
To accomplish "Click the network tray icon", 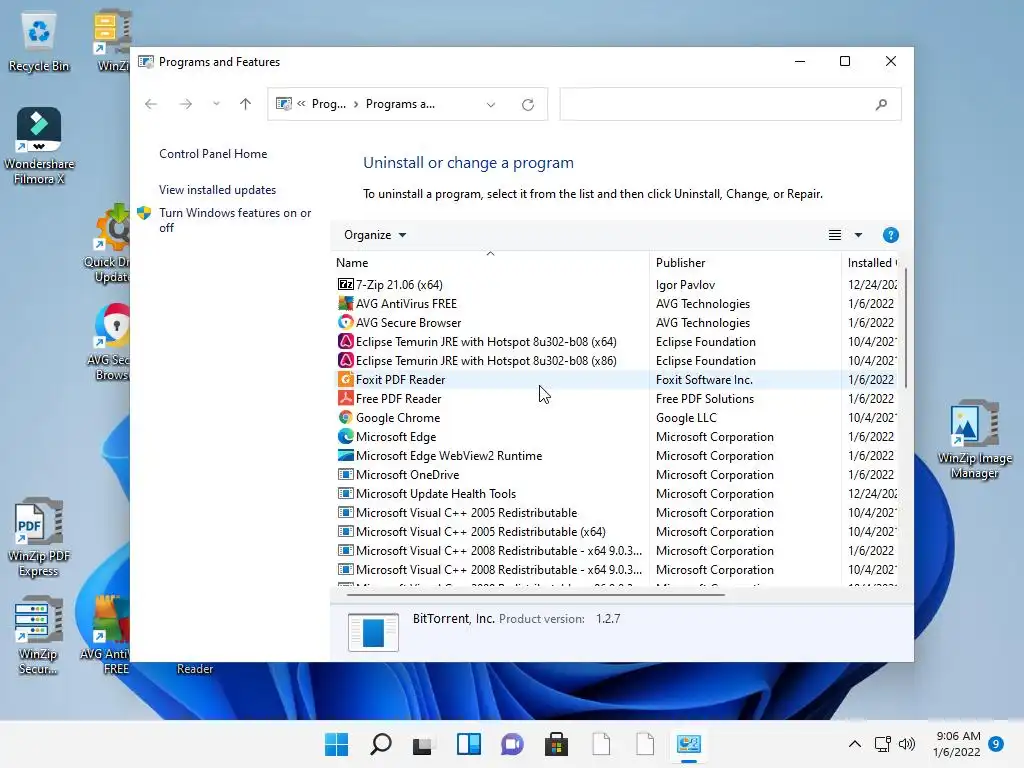I will [882, 744].
